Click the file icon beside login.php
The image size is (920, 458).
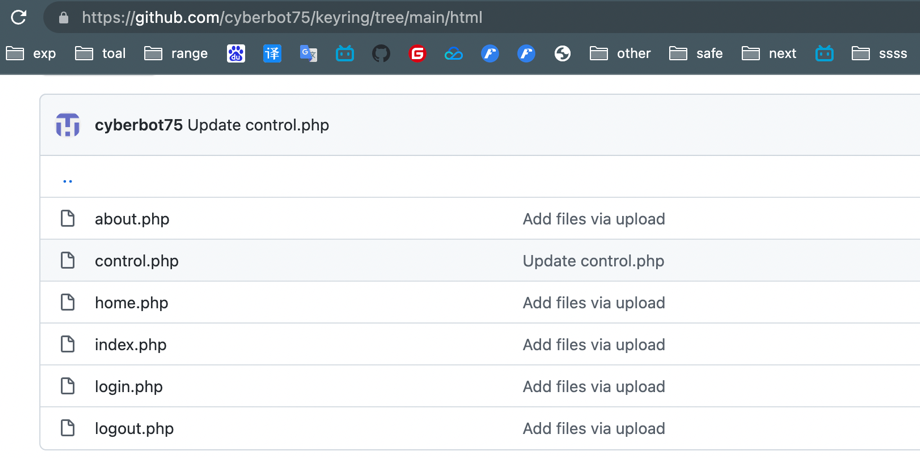point(68,386)
